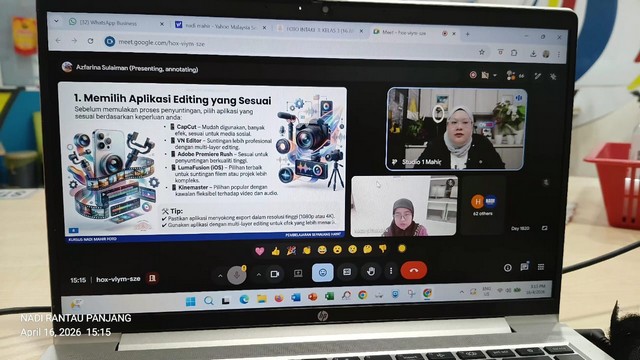
Task: Open the chat with everyone panel
Action: tap(524, 267)
